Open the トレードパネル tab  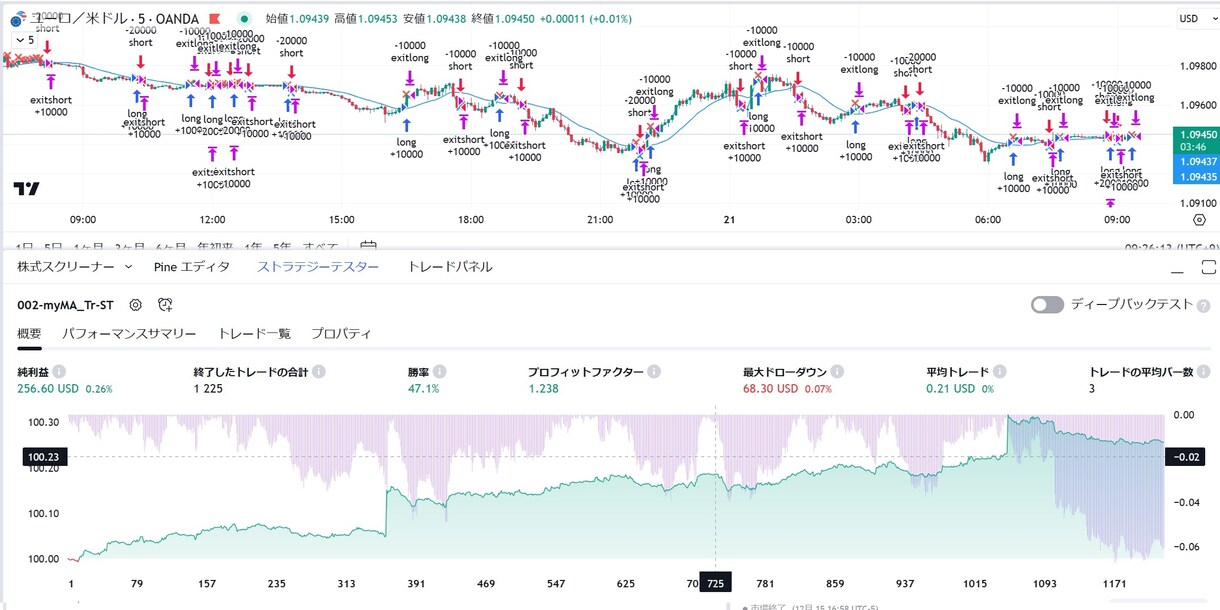coord(450,267)
